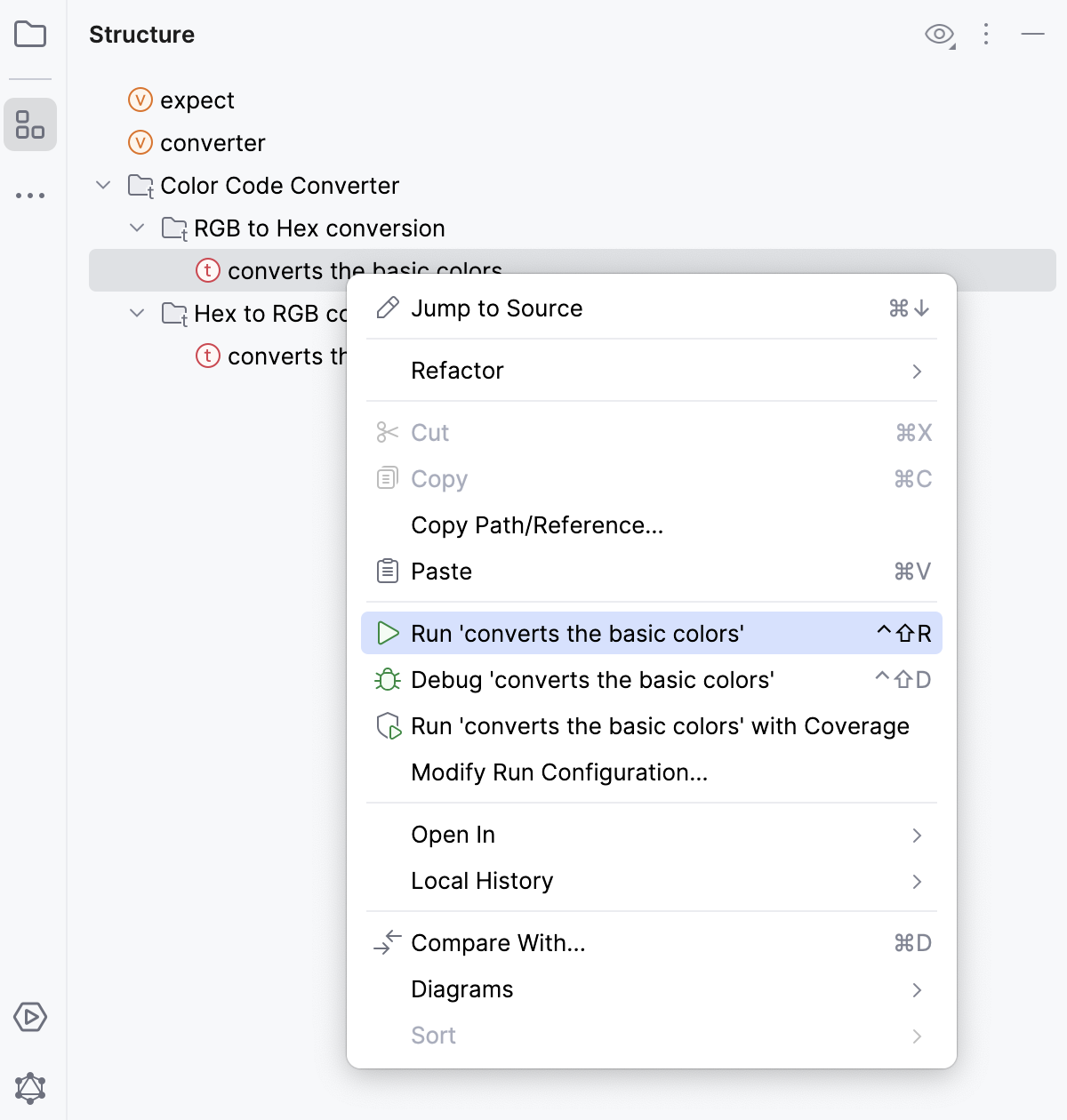Select Copy Path/Reference in the menu
This screenshot has height=1120, width=1067.
coord(537,525)
